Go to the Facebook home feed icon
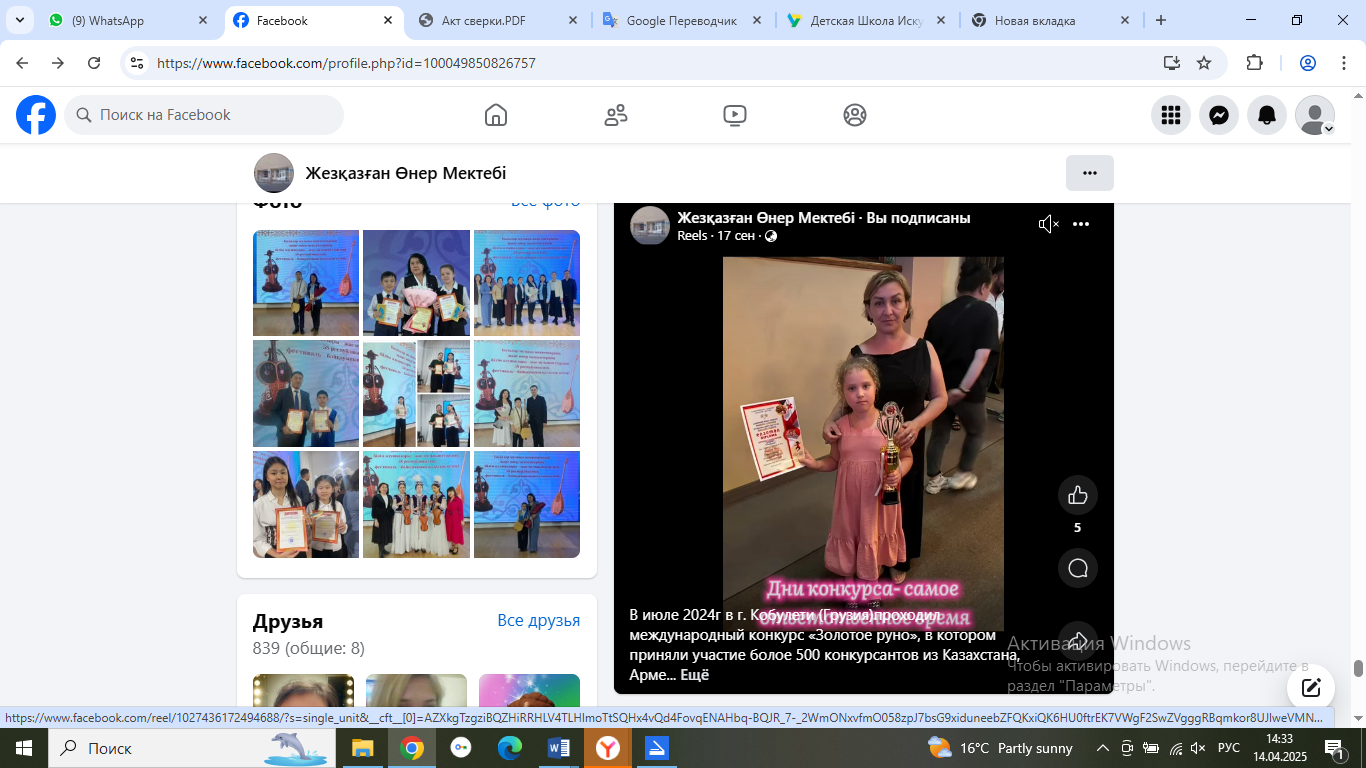The image size is (1366, 768). [x=496, y=115]
